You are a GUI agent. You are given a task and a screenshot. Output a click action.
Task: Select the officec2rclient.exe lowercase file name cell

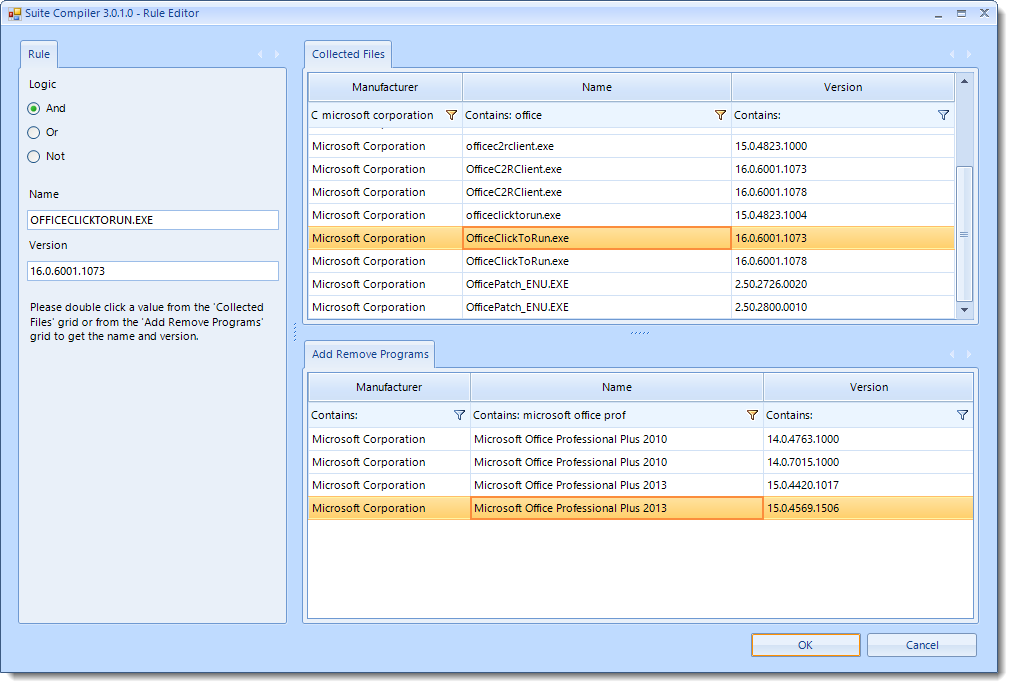(x=597, y=146)
